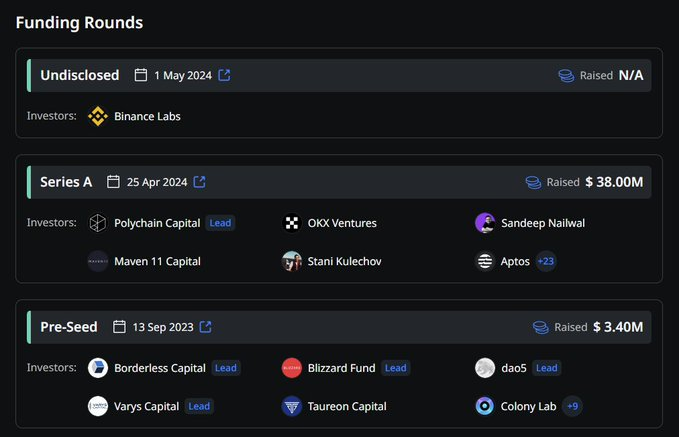Image resolution: width=679 pixels, height=437 pixels.
Task: Click the Aptos logo
Action: [x=485, y=261]
